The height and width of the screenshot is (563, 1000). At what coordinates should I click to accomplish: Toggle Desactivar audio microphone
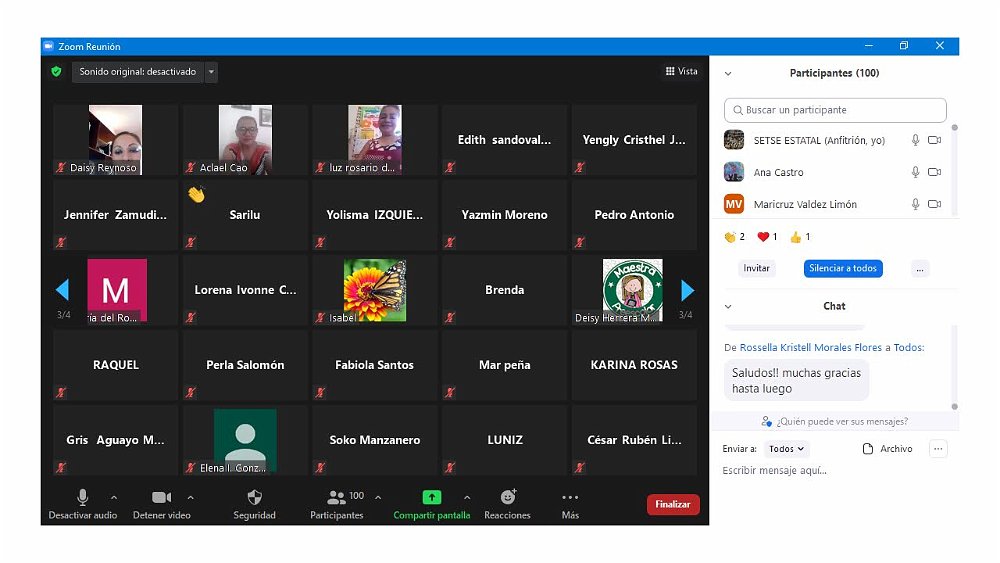coord(82,497)
